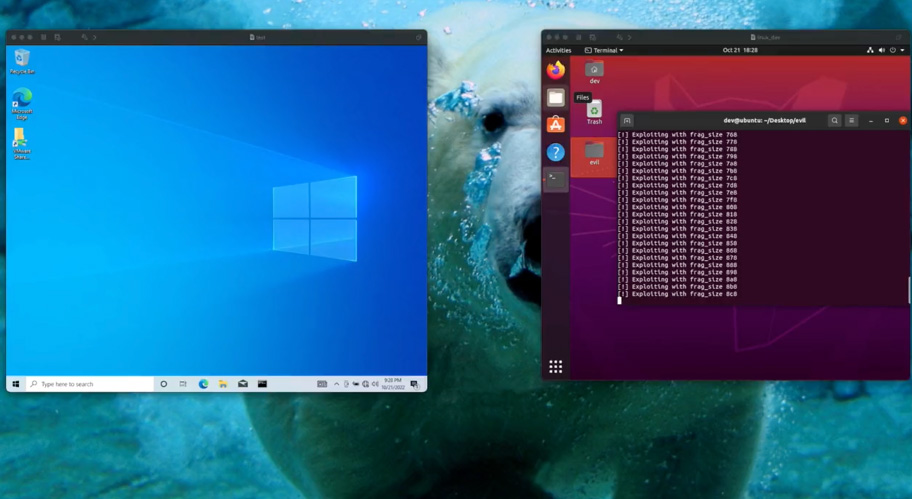Image resolution: width=912 pixels, height=499 pixels.
Task: Open a new tab in the terminal window
Action: 627,120
